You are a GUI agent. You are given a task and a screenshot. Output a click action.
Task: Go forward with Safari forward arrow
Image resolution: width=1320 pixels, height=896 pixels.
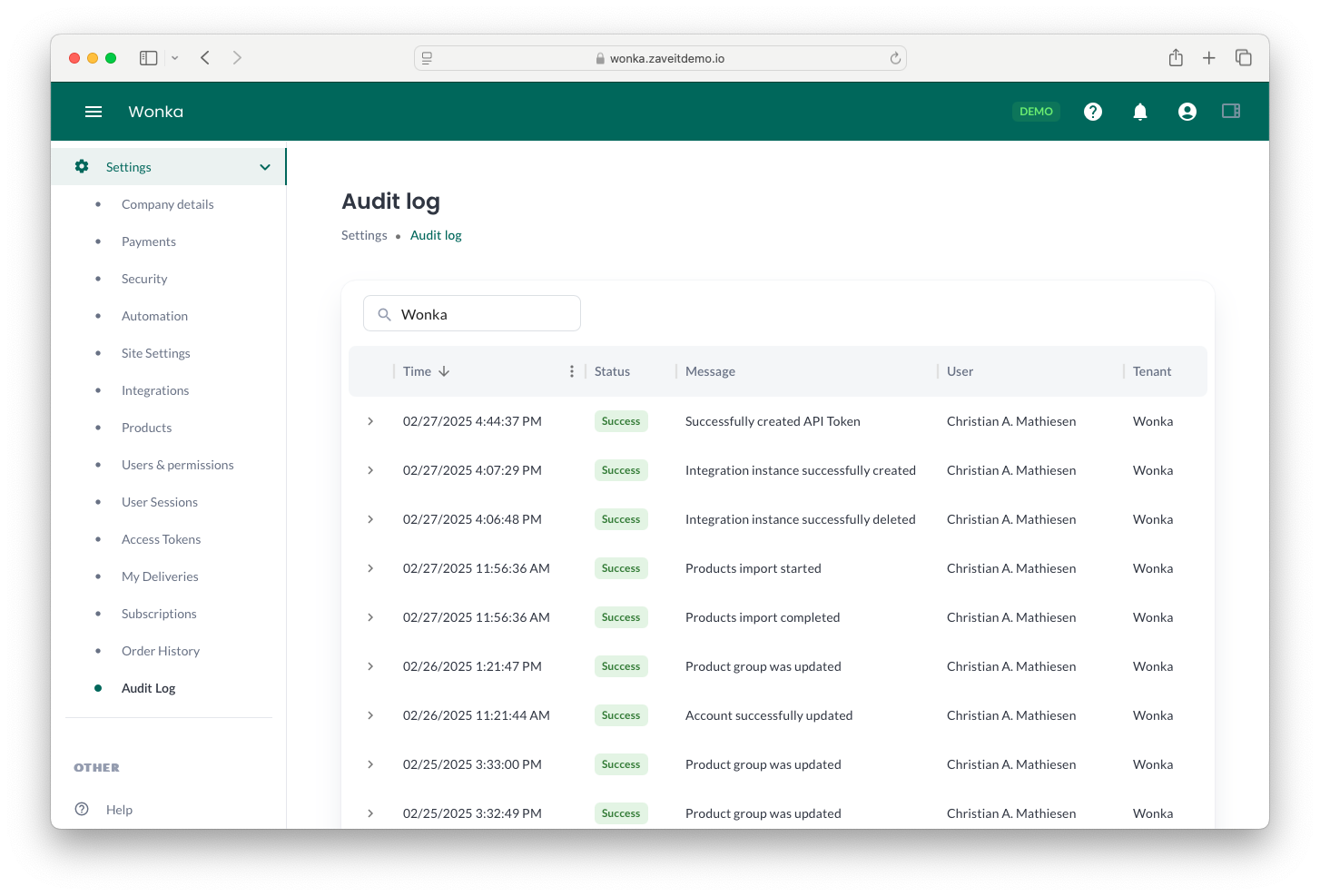237,58
